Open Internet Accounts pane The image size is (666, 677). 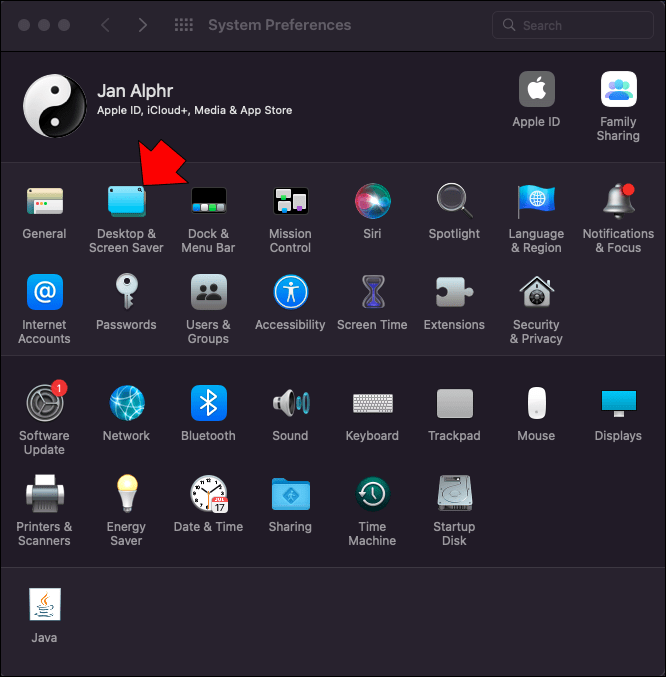click(44, 292)
